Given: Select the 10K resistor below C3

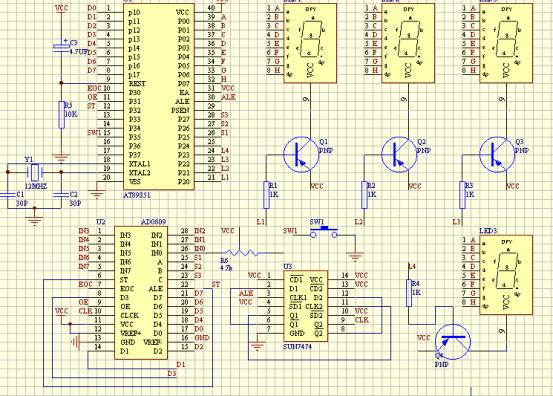Looking at the screenshot, I should pos(61,115).
